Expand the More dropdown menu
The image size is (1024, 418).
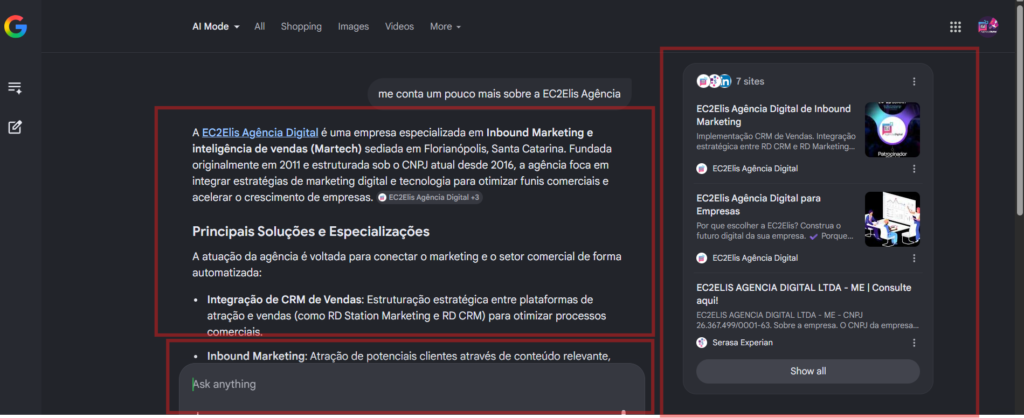pyautogui.click(x=445, y=27)
